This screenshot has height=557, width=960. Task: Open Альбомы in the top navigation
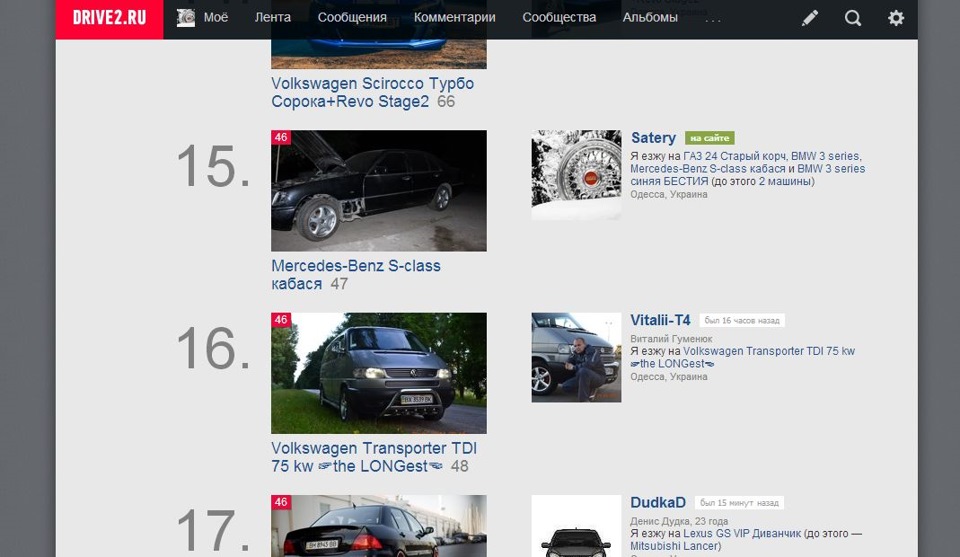650,18
